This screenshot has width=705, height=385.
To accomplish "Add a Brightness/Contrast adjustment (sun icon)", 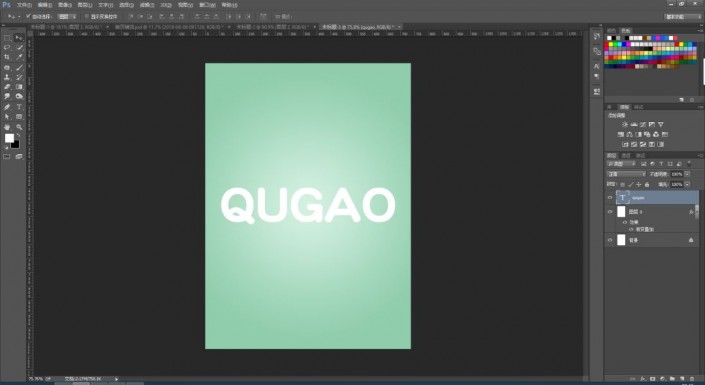I will coord(625,125).
